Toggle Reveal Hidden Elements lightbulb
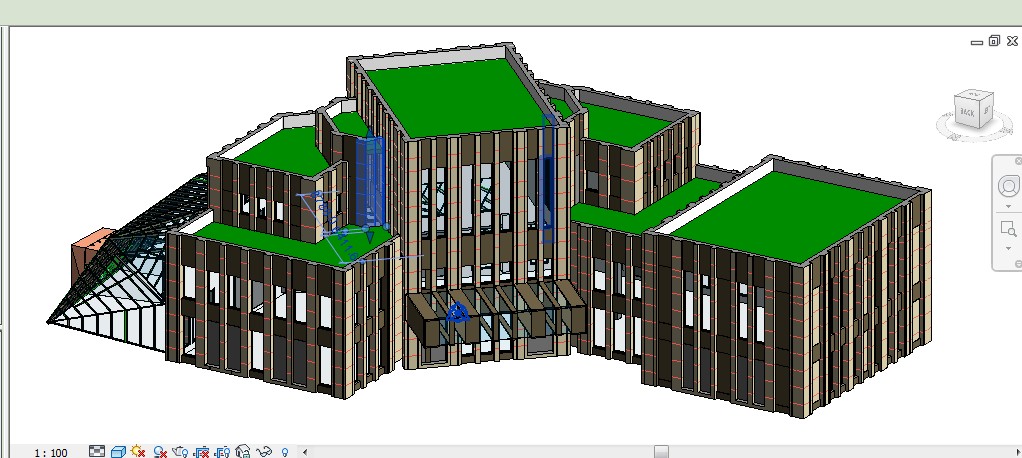 point(284,451)
